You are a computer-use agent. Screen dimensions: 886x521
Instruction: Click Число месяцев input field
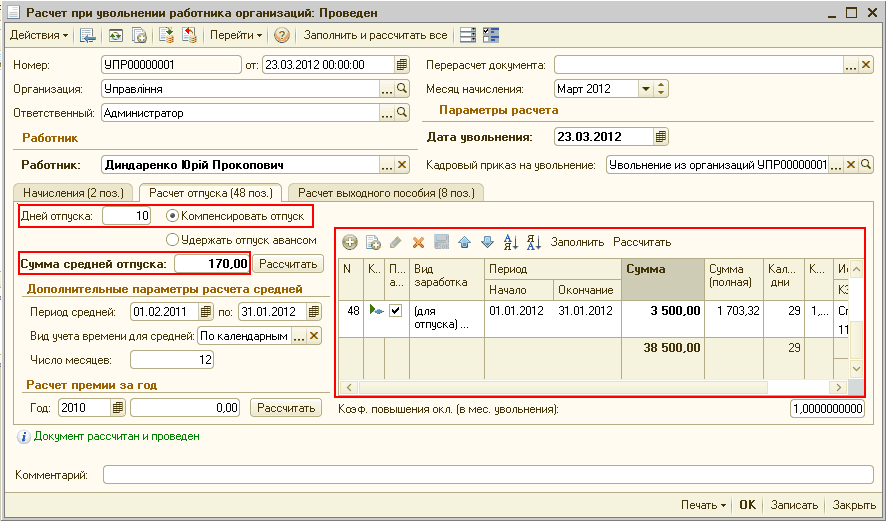(172, 360)
